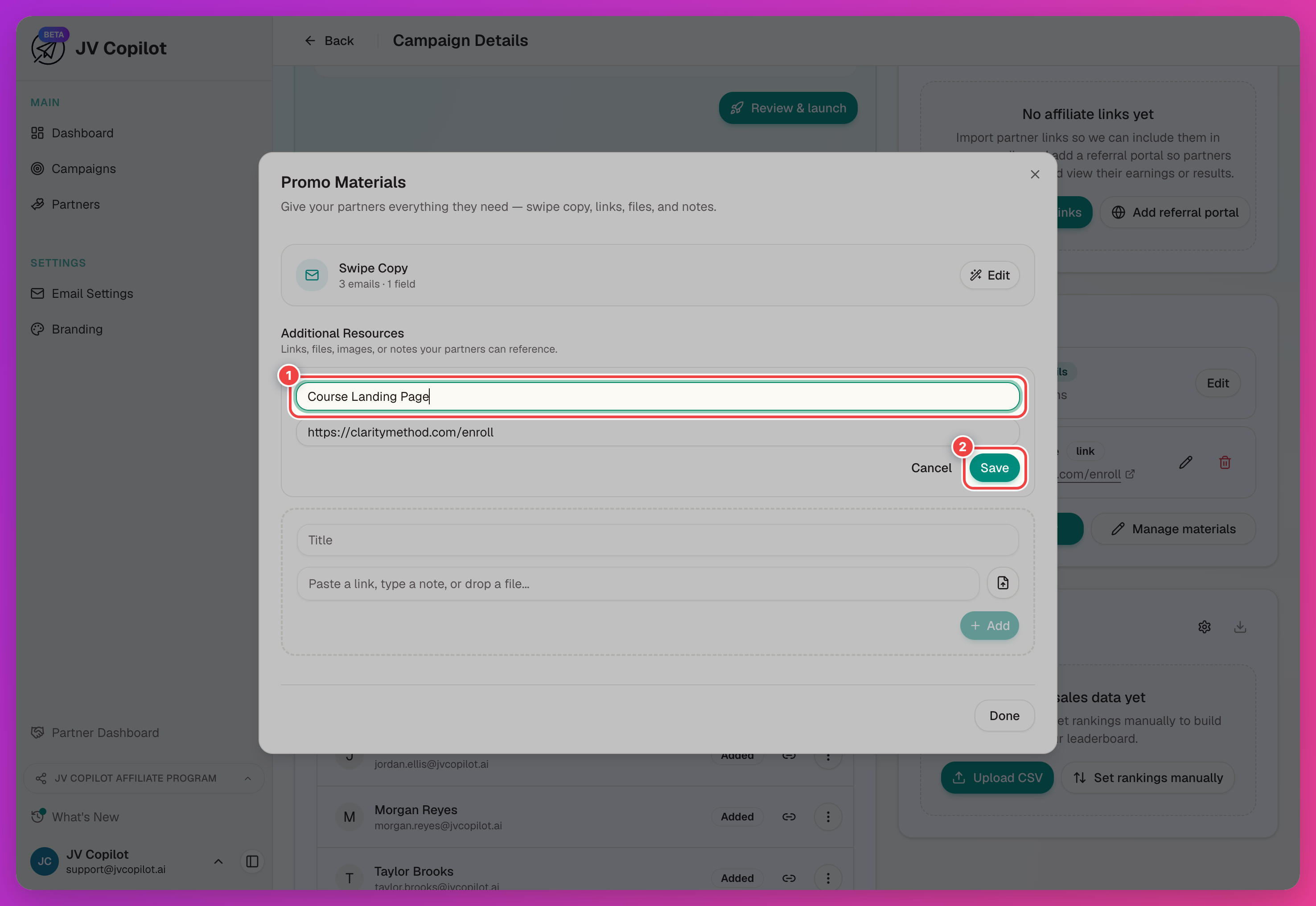Image resolution: width=1316 pixels, height=906 pixels.
Task: Click Added badge for Taylor Brooks
Action: [736, 878]
